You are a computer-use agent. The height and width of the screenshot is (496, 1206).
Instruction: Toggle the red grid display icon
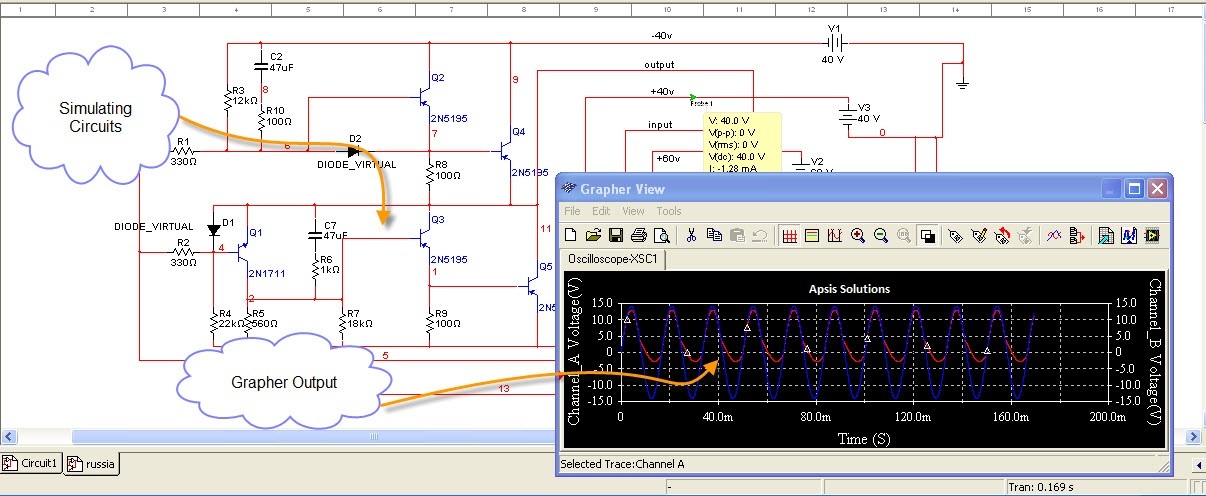click(790, 236)
